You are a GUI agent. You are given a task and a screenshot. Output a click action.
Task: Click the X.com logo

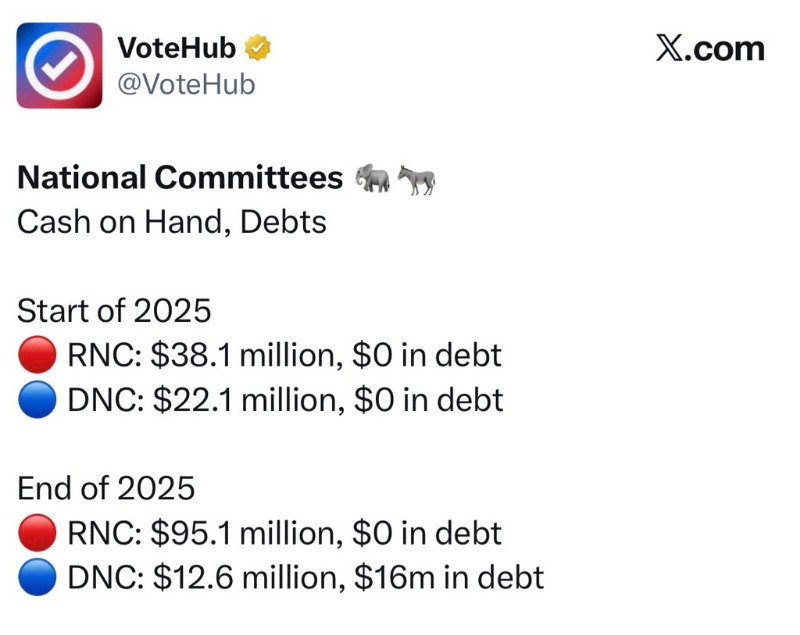(710, 48)
